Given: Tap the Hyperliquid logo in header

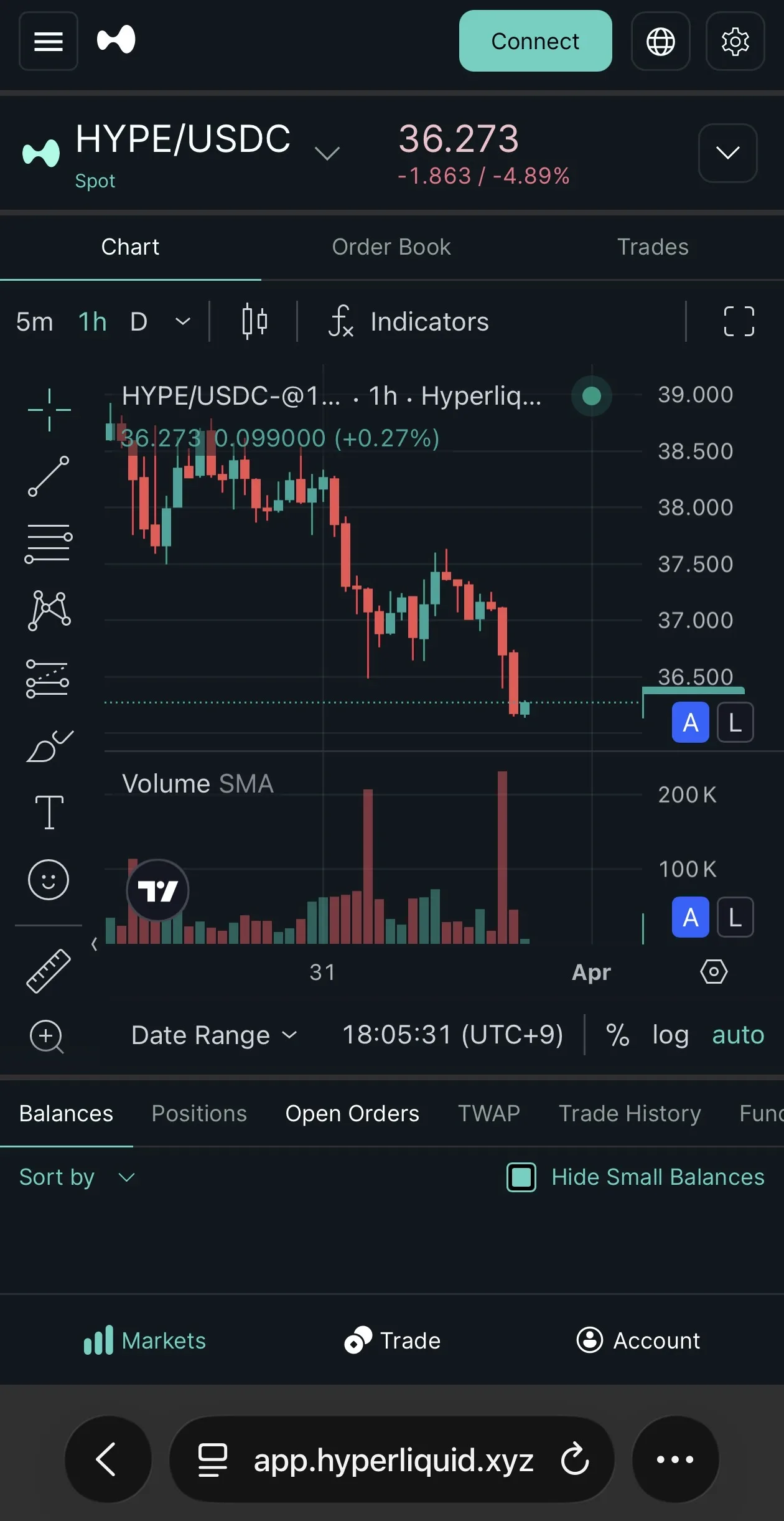Looking at the screenshot, I should 116,40.
